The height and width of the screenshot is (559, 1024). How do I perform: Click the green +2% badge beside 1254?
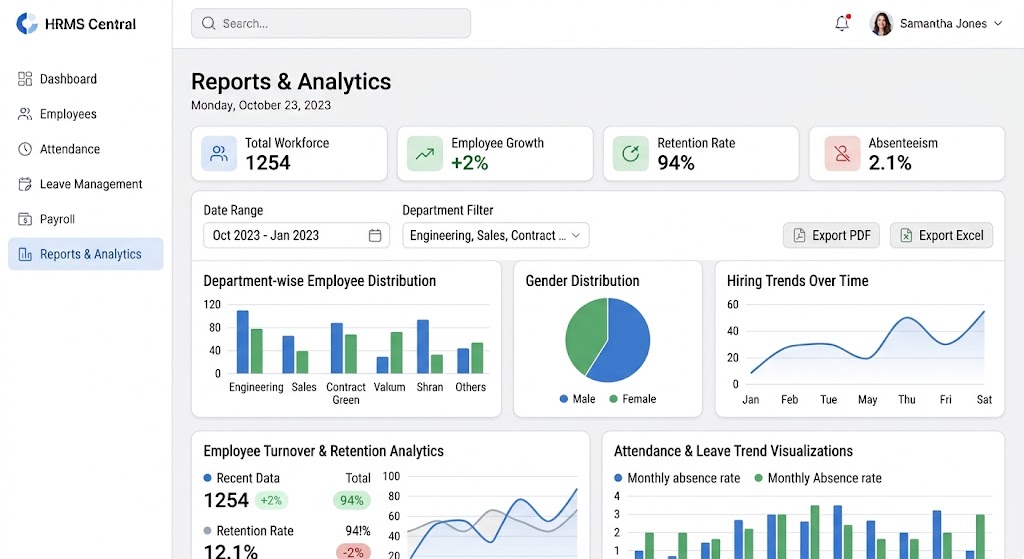271,501
